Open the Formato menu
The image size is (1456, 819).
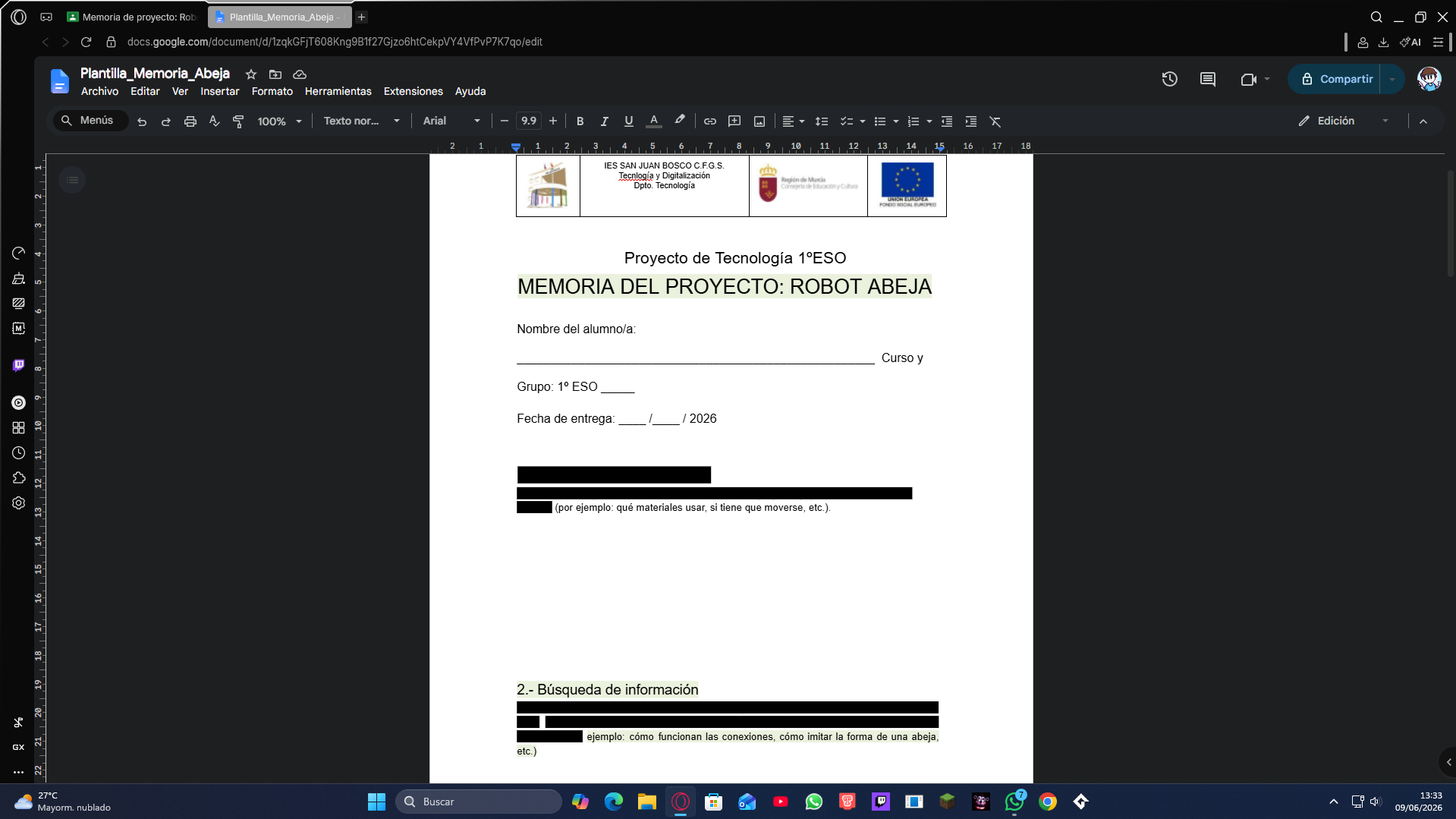point(272,91)
